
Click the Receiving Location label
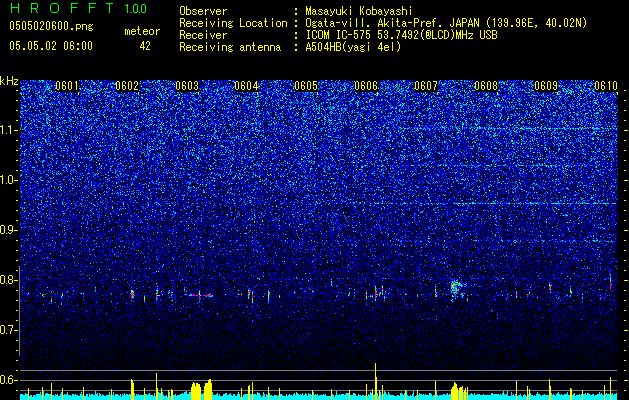[x=233, y=23]
